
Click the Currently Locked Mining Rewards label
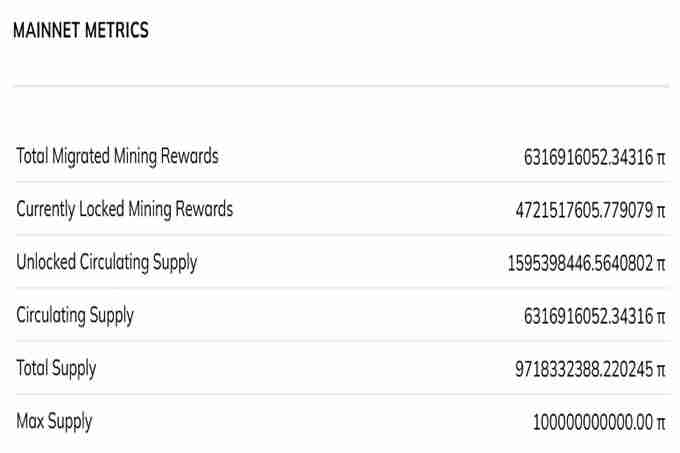coord(124,209)
